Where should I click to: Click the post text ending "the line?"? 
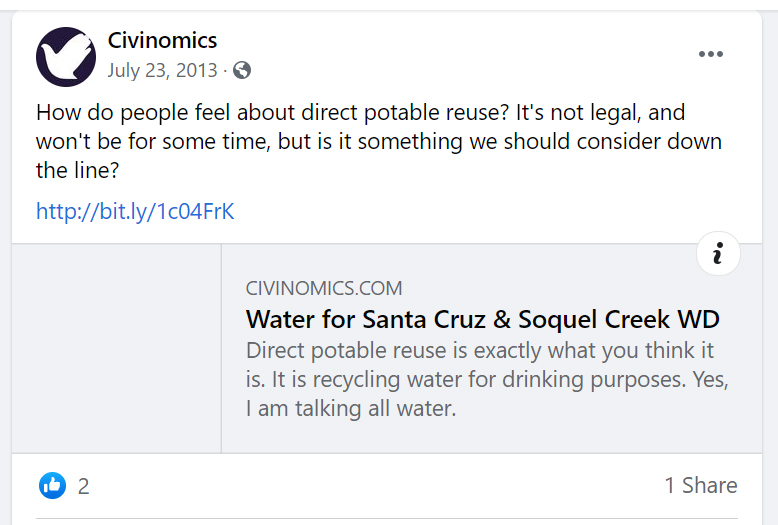pyautogui.click(x=78, y=170)
